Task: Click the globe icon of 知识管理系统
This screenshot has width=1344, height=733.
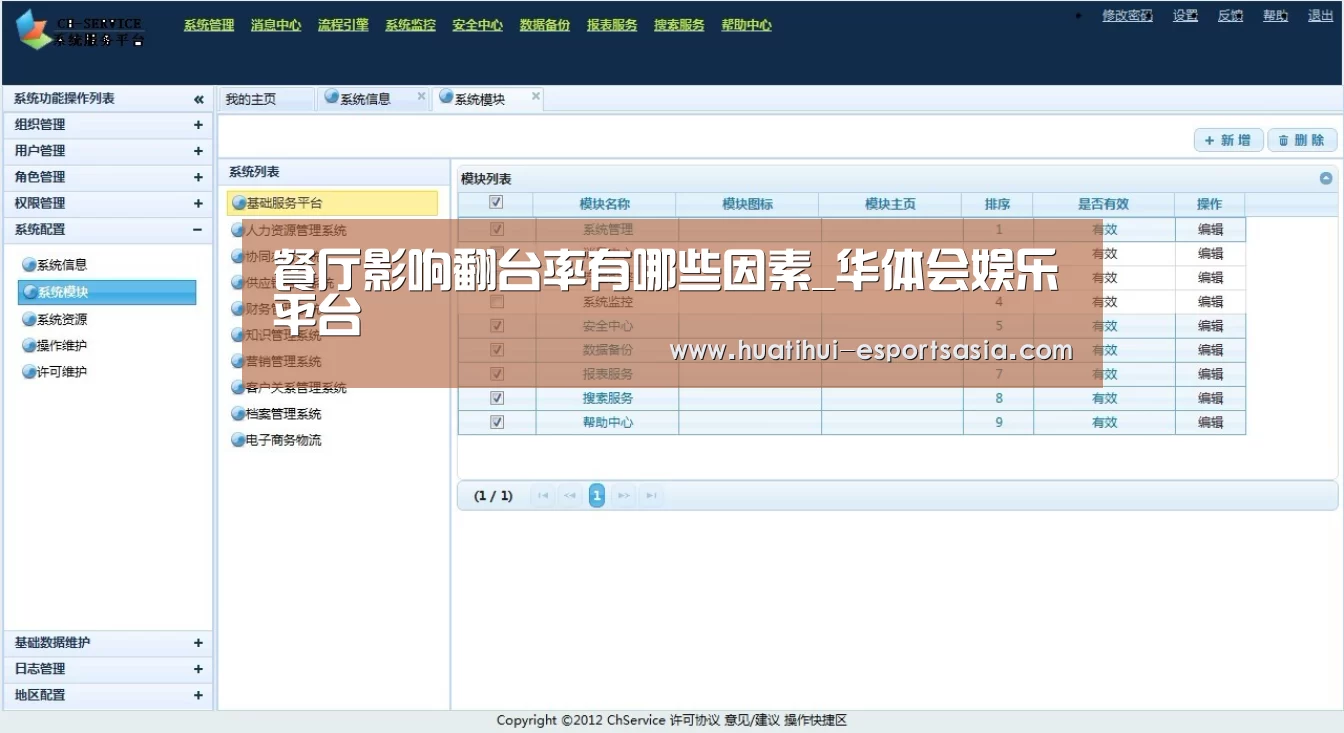Action: tap(238, 335)
